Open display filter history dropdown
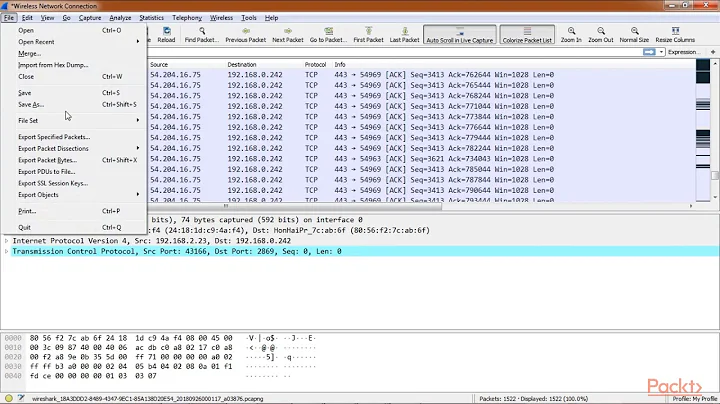720x404 pixels. [x=661, y=52]
